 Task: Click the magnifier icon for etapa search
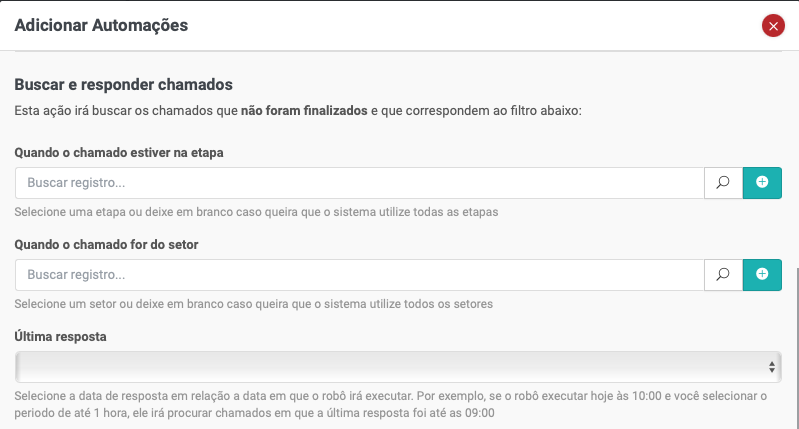coord(723,183)
